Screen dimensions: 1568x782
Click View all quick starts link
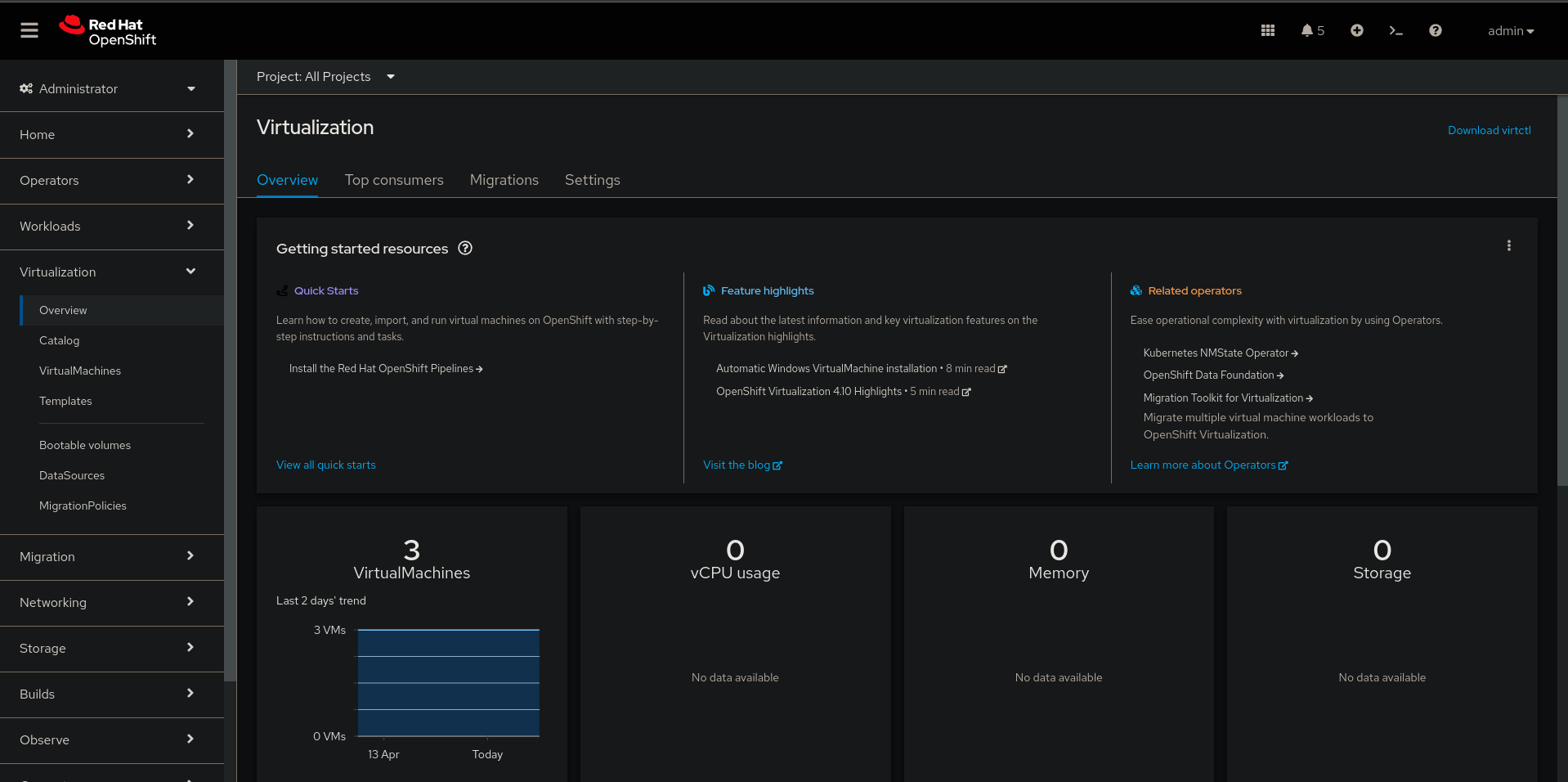click(x=325, y=465)
